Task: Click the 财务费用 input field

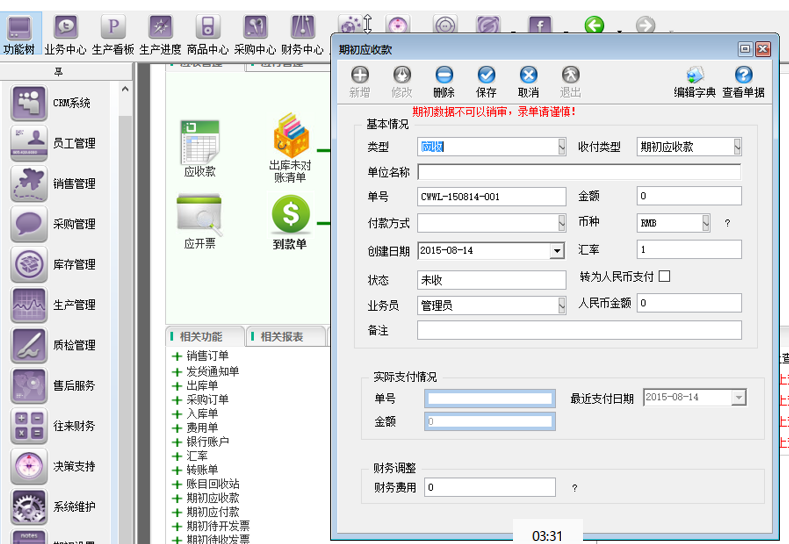Action: (x=490, y=487)
